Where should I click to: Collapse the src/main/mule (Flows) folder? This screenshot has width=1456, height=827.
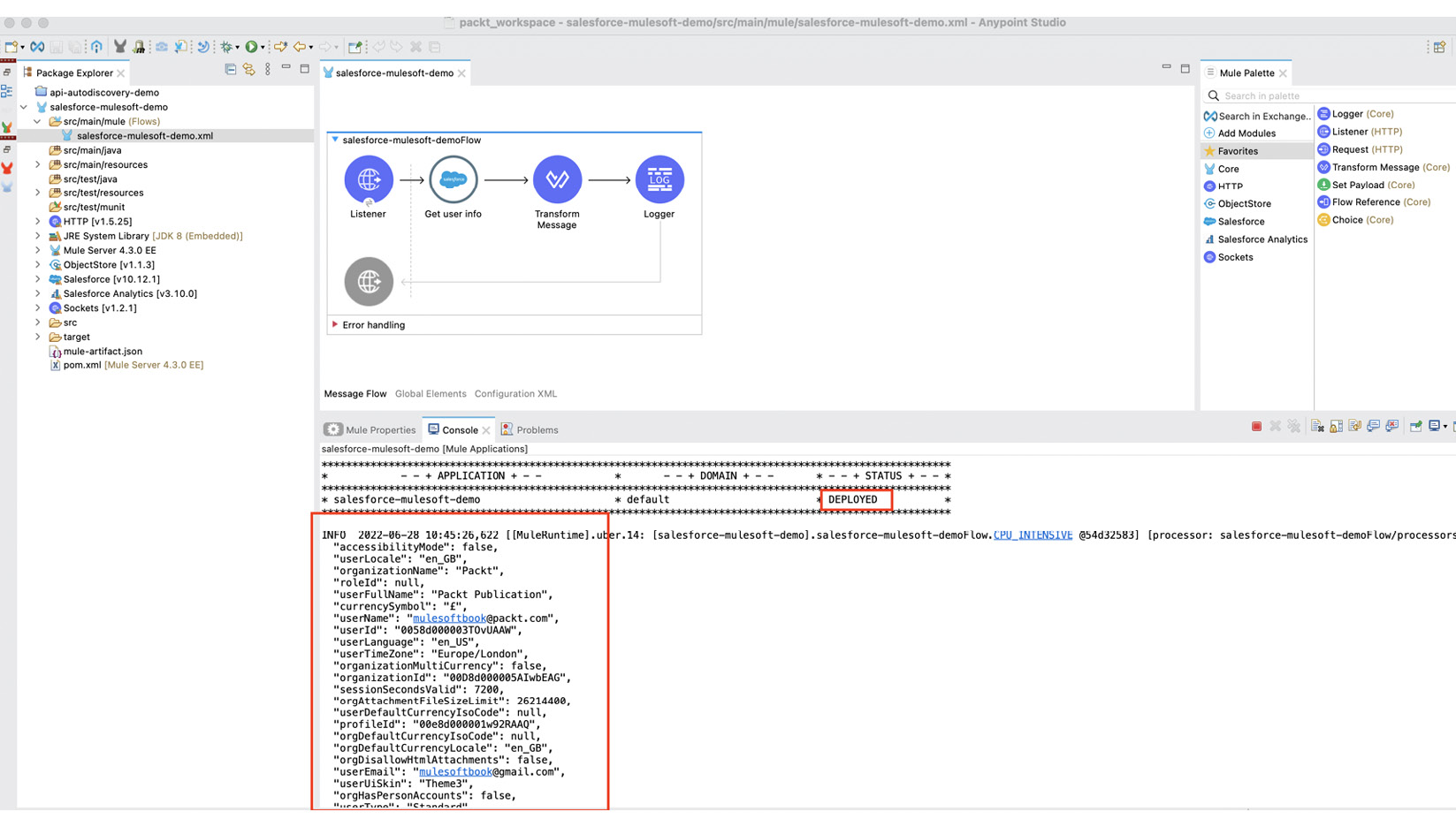38,121
